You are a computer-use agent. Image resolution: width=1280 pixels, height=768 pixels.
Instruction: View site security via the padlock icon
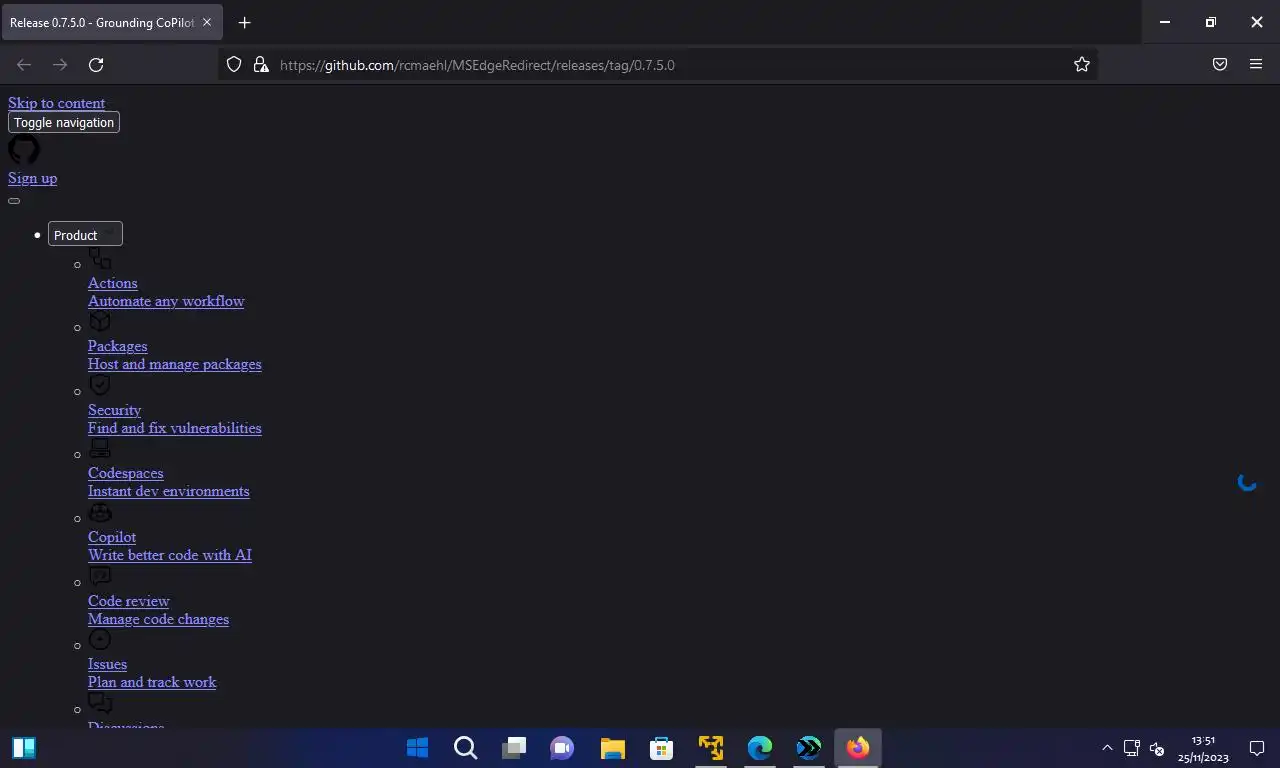pos(261,64)
